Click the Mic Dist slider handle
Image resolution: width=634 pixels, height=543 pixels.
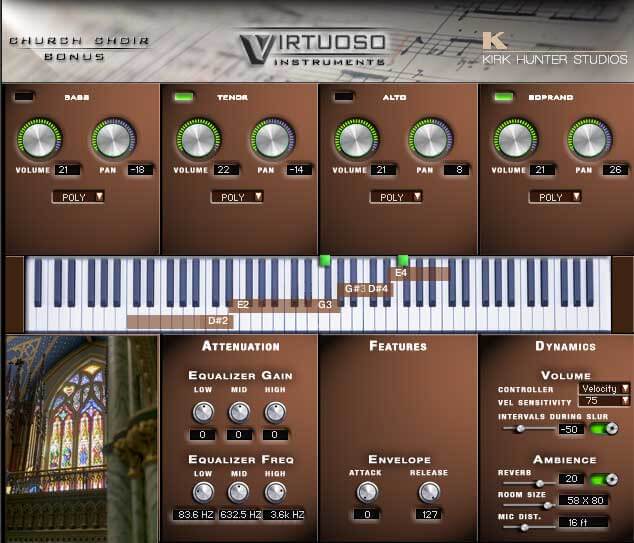524,527
